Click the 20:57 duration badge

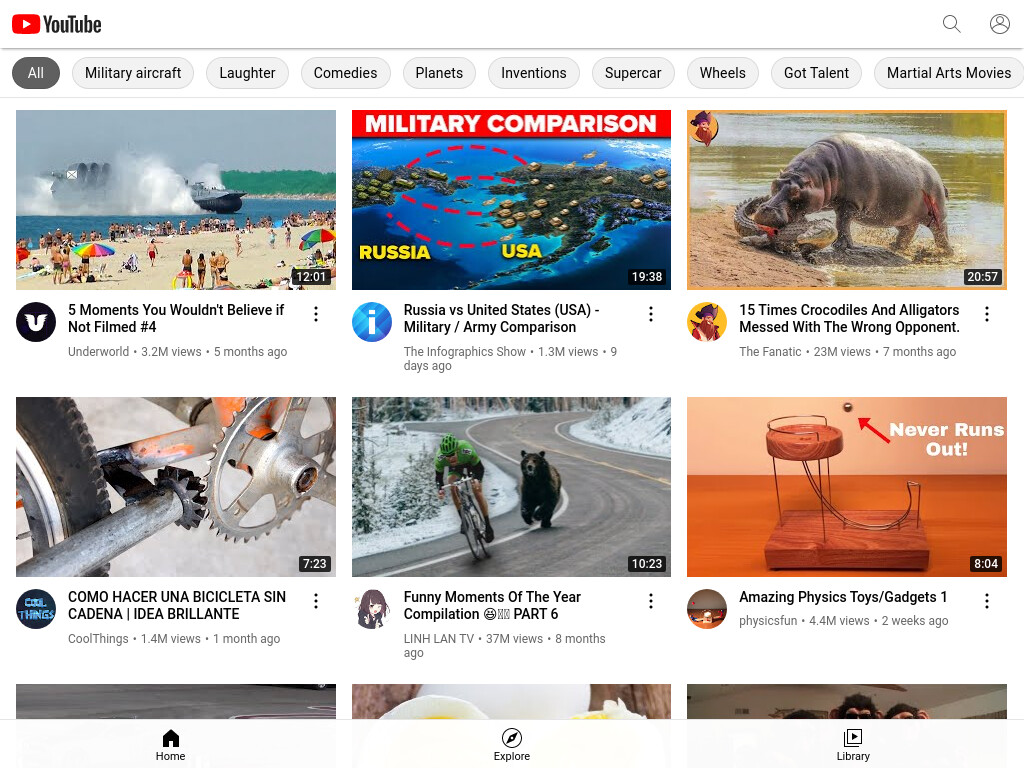[x=982, y=276]
